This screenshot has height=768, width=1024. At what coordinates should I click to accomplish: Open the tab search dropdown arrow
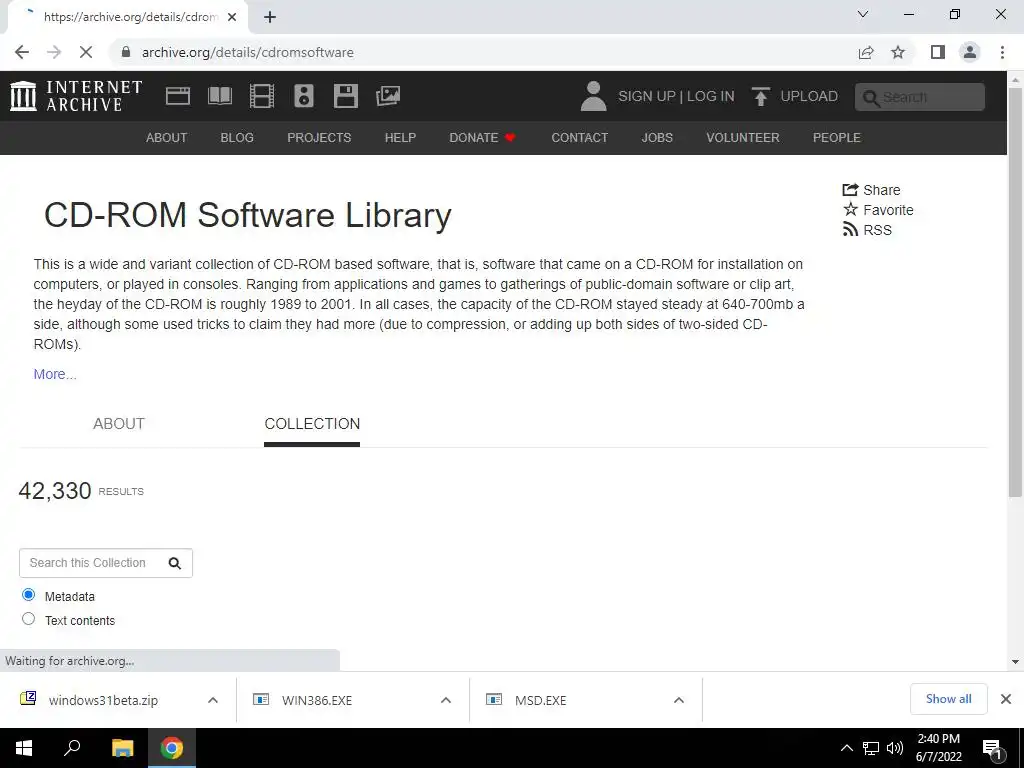(x=863, y=14)
